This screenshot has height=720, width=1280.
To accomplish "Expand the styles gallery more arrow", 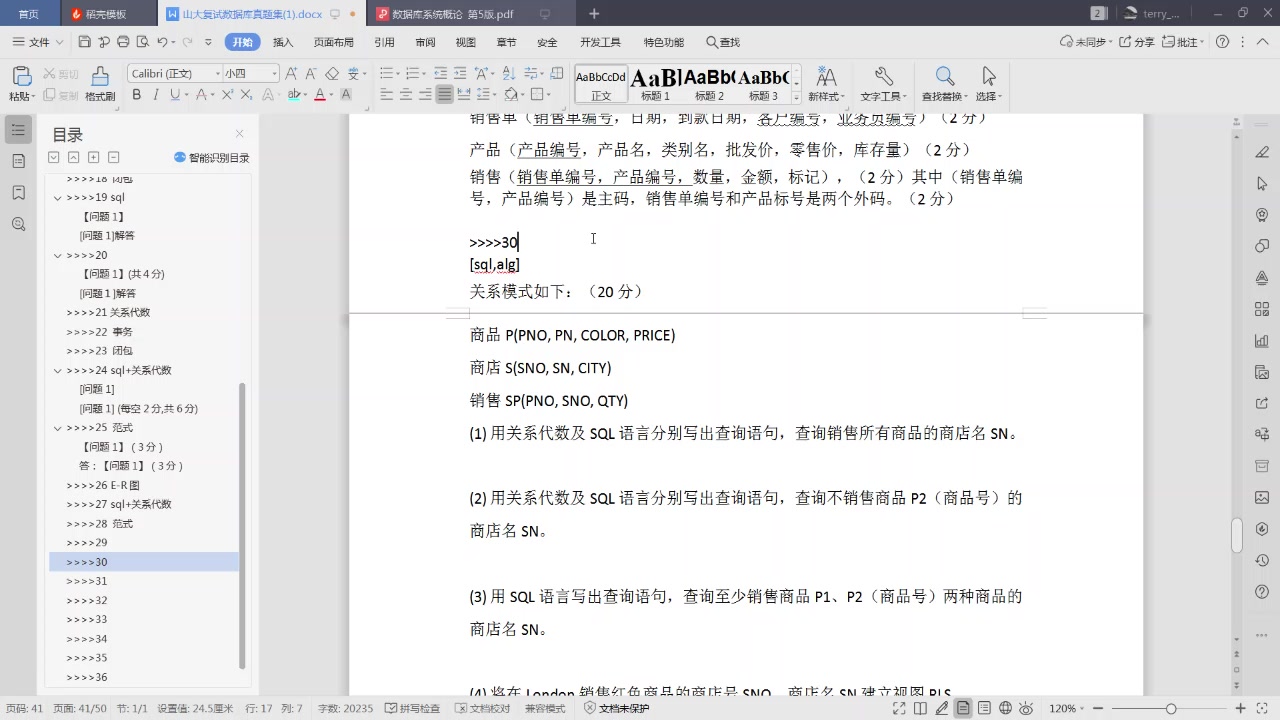I will [796, 97].
